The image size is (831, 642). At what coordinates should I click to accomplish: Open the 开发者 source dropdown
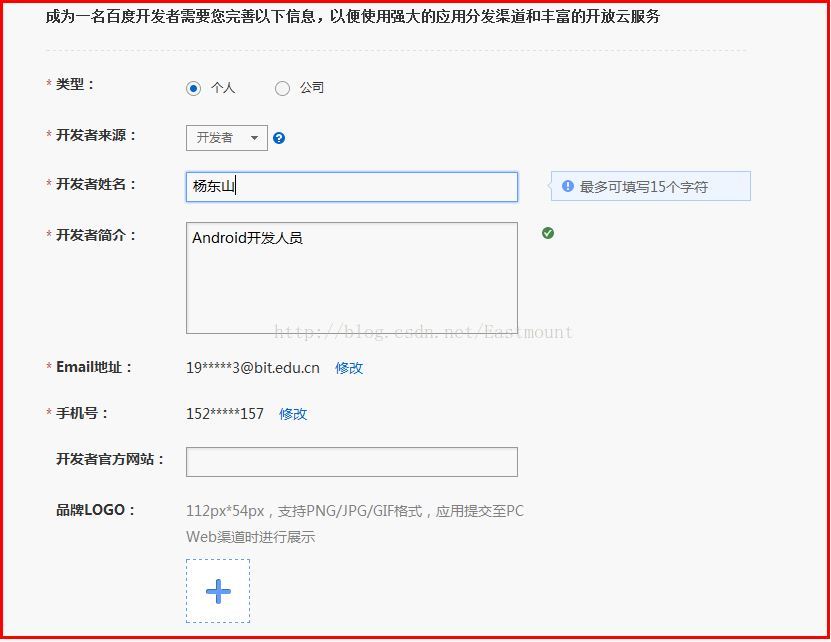coord(227,138)
